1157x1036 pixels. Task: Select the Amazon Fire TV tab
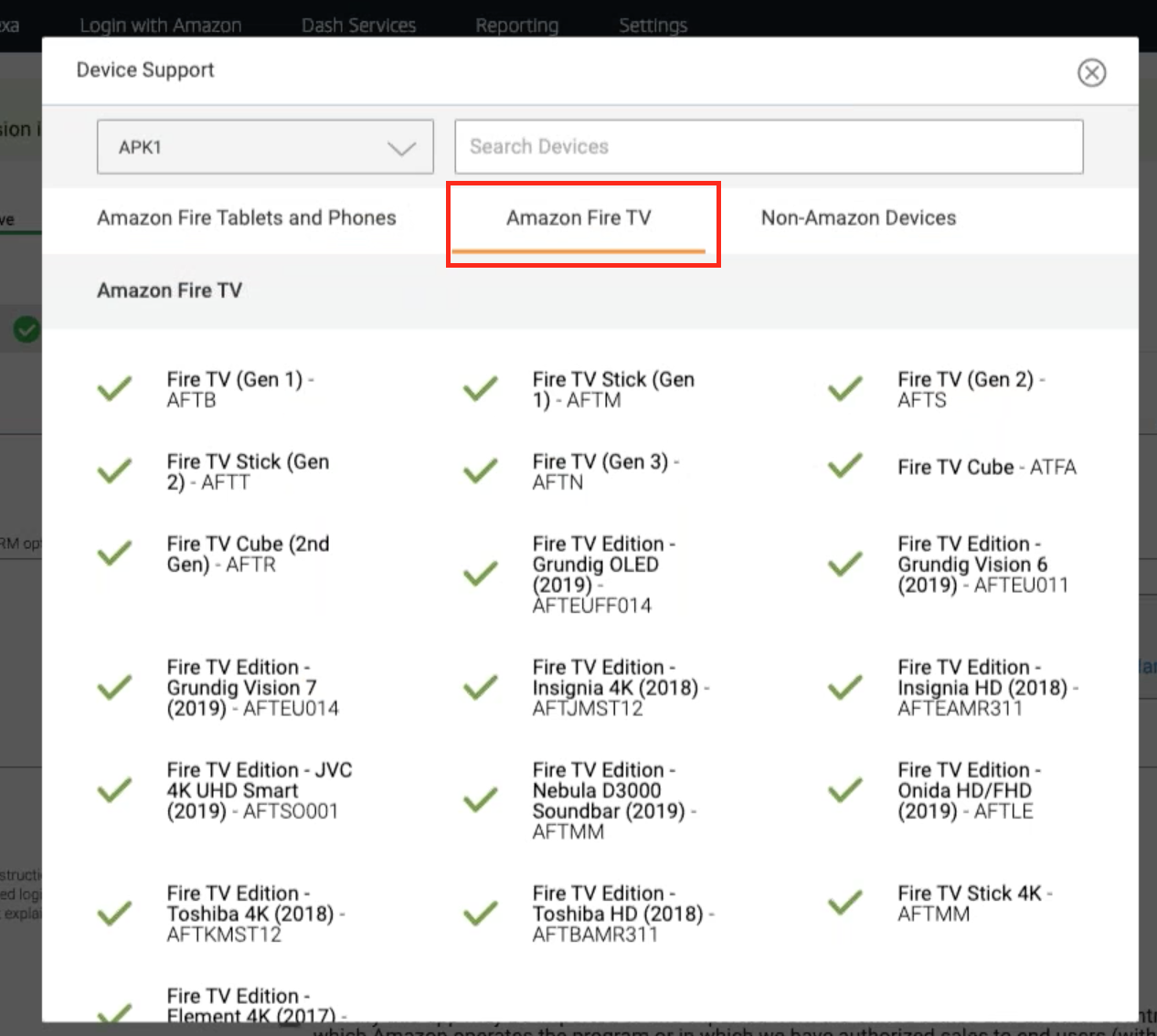(578, 217)
